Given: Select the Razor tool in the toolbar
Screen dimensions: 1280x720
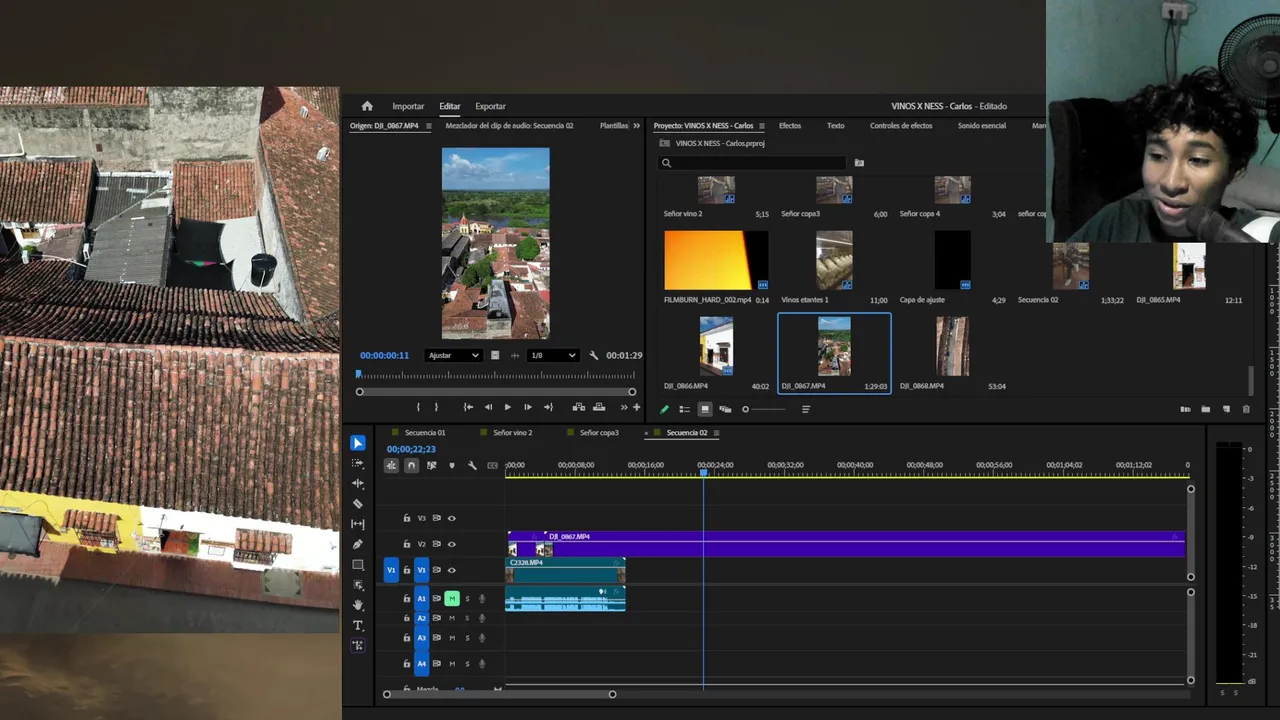Looking at the screenshot, I should tap(358, 504).
